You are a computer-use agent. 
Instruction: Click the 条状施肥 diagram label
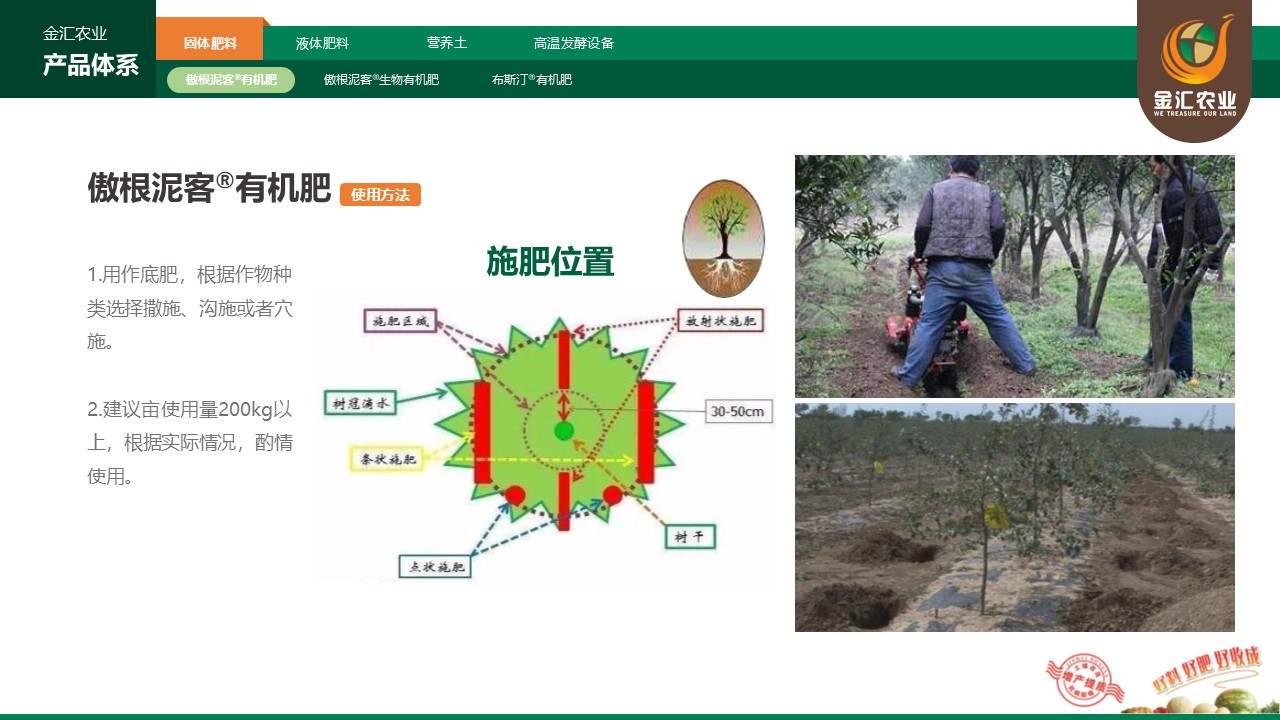point(388,459)
